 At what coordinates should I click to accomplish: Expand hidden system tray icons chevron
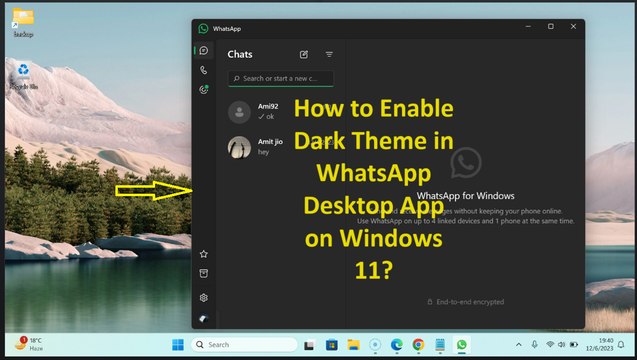coord(519,345)
